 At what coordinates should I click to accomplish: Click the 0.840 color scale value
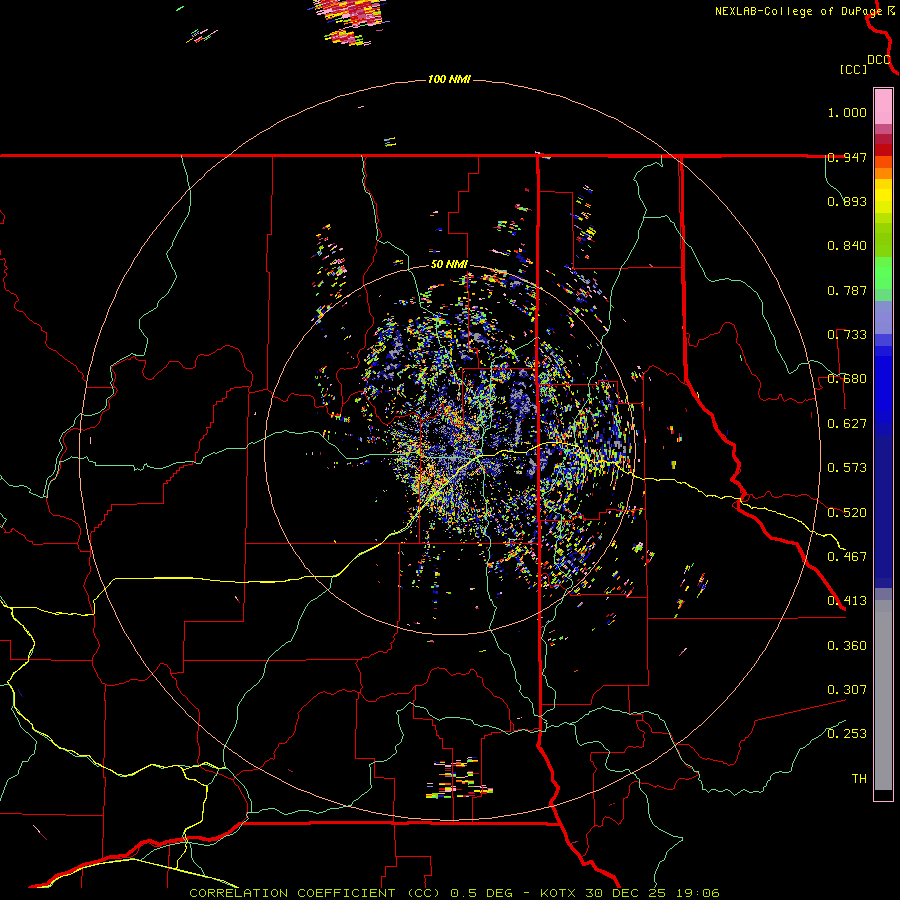(847, 246)
